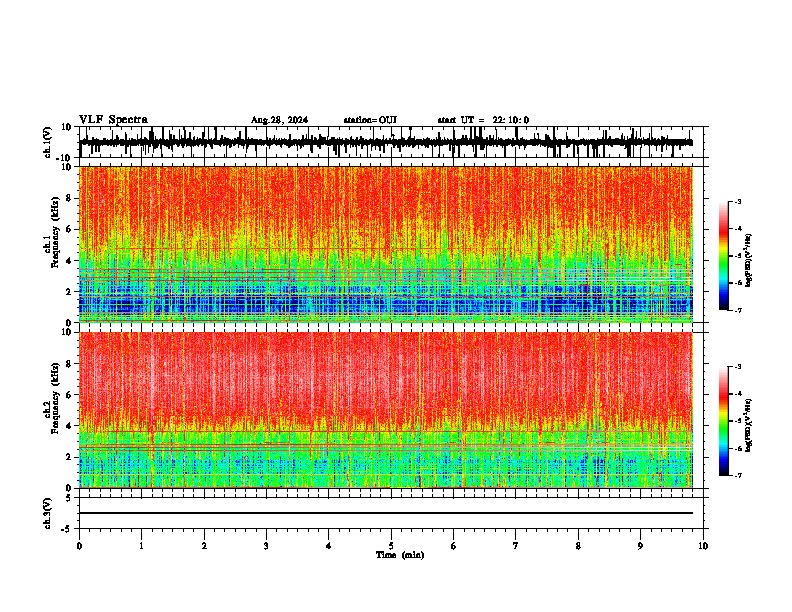Click the "ch.1(V)" waveform axis label
This screenshot has width=792, height=612.
pyautogui.click(x=48, y=142)
